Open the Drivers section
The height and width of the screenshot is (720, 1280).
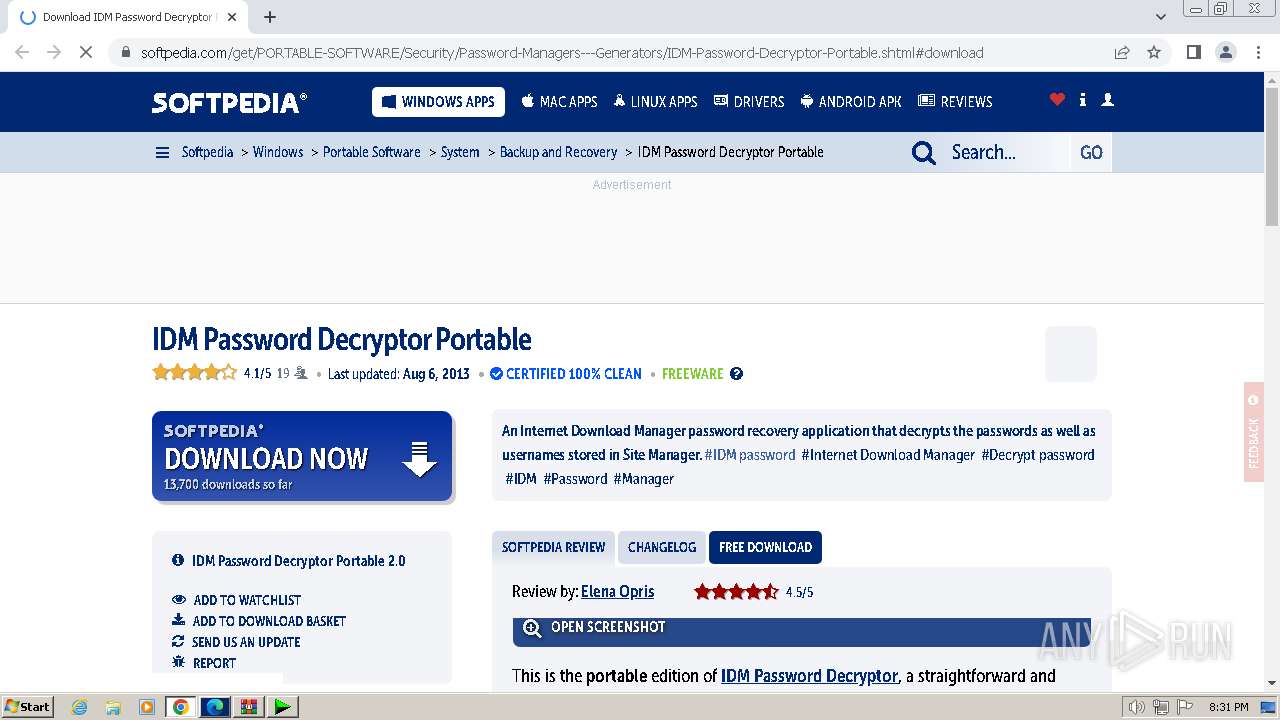(x=749, y=102)
